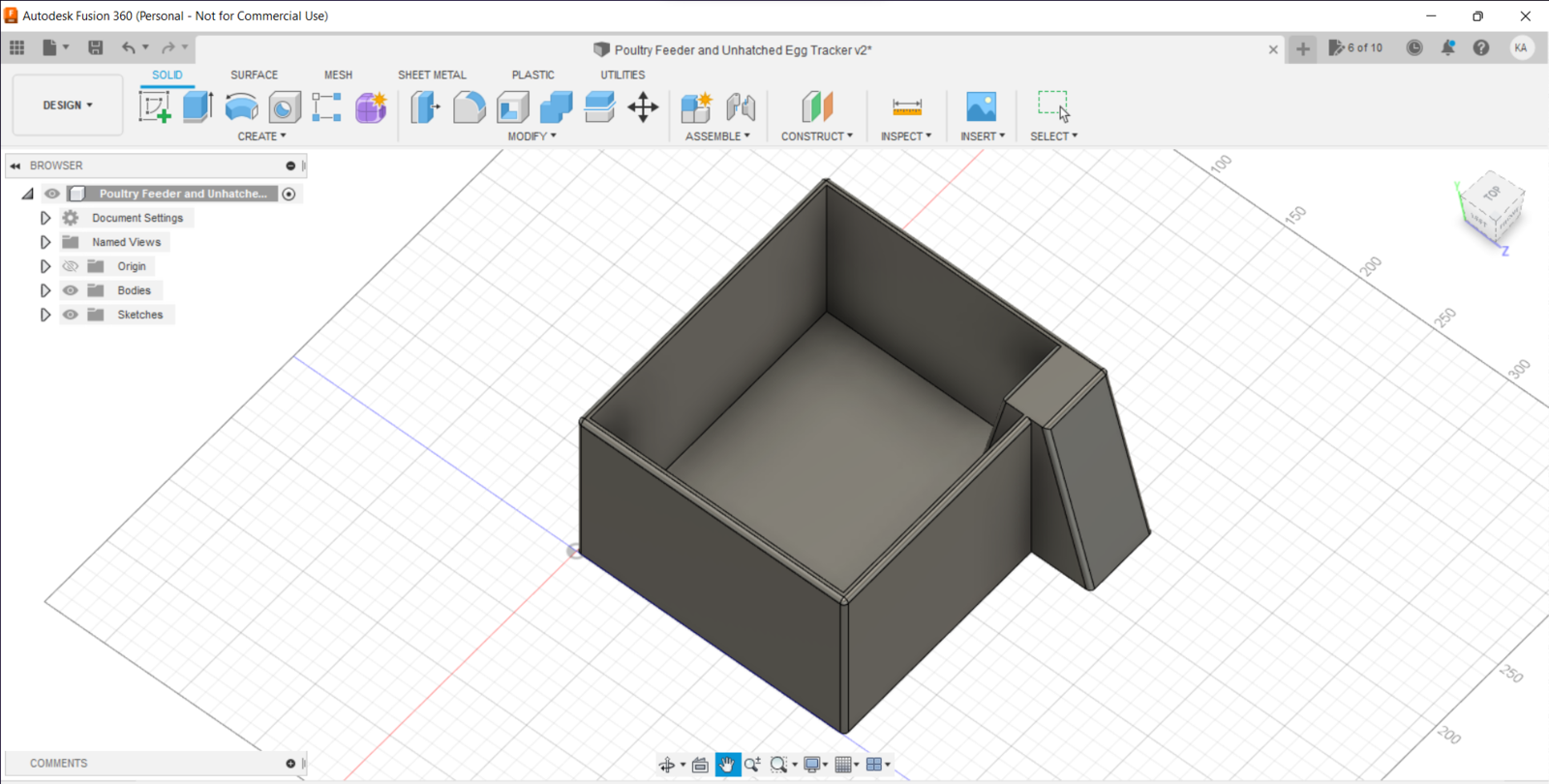Open the ASSEMBLE menu label
The width and height of the screenshot is (1549, 784).
click(716, 136)
